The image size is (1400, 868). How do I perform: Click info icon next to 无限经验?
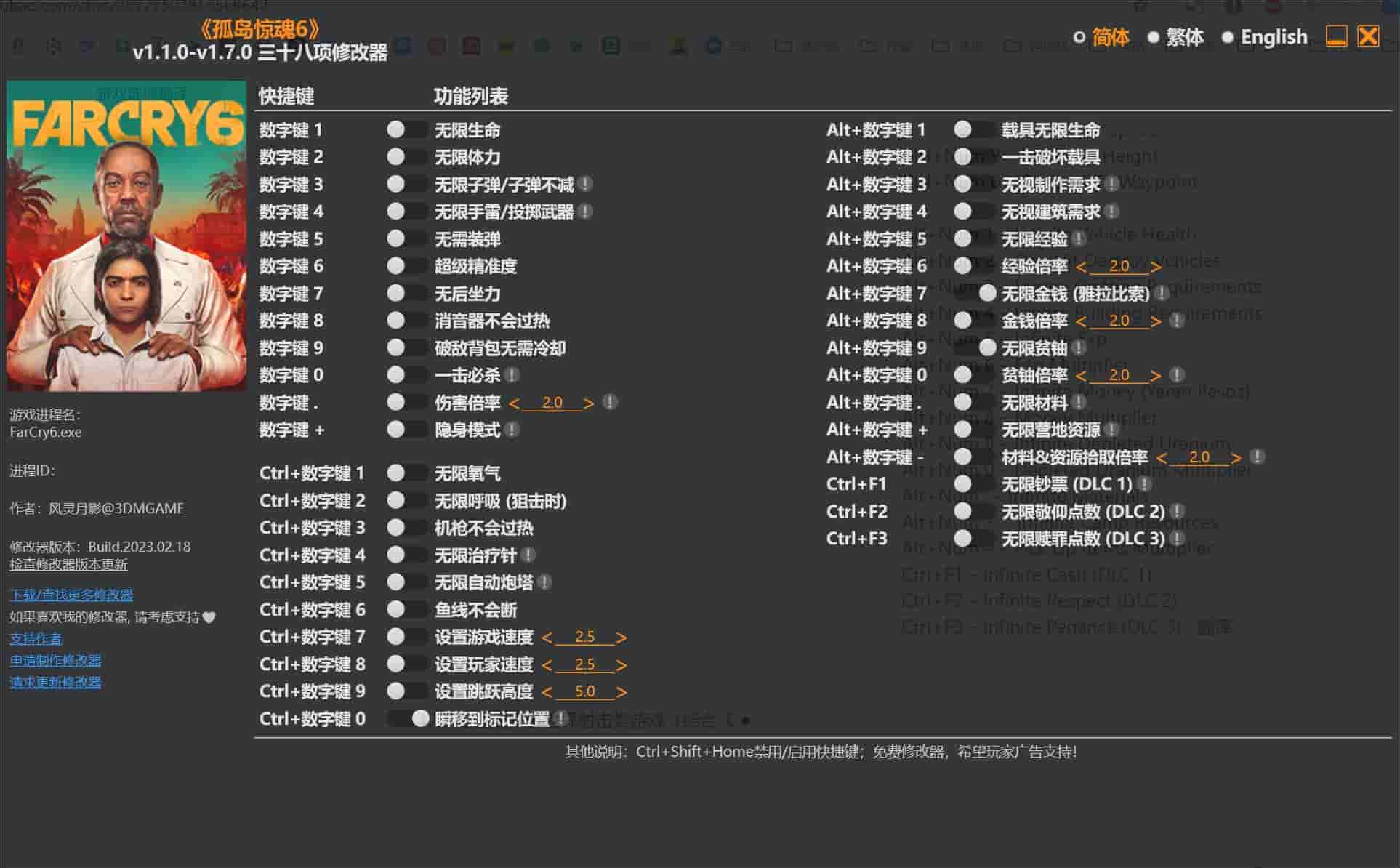pos(1079,239)
